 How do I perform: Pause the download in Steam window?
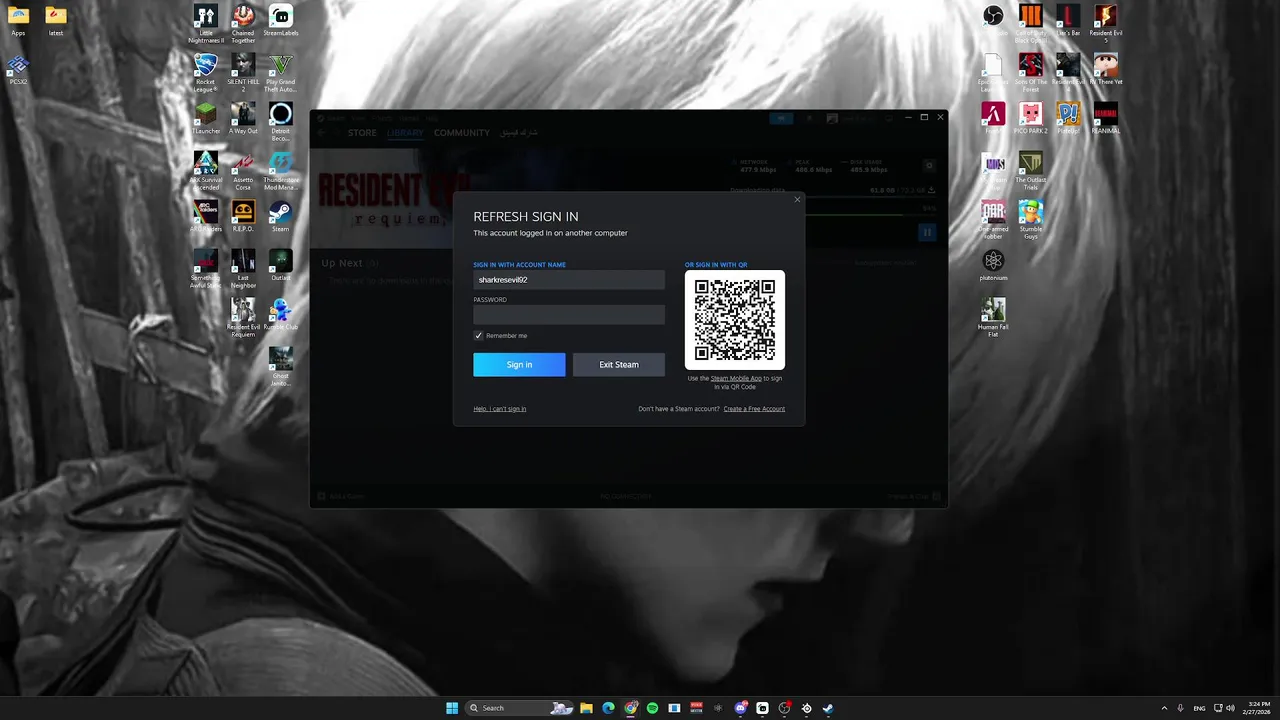coord(927,232)
